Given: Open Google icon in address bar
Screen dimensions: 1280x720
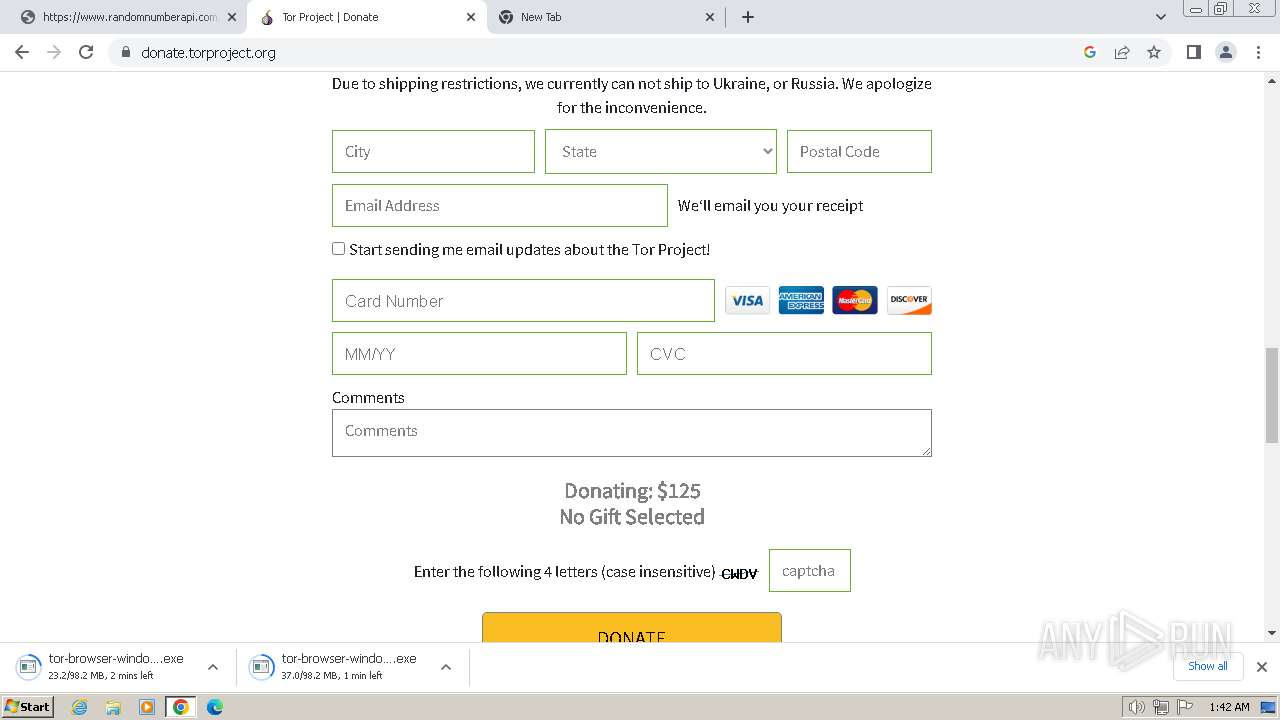Looking at the screenshot, I should point(1090,52).
